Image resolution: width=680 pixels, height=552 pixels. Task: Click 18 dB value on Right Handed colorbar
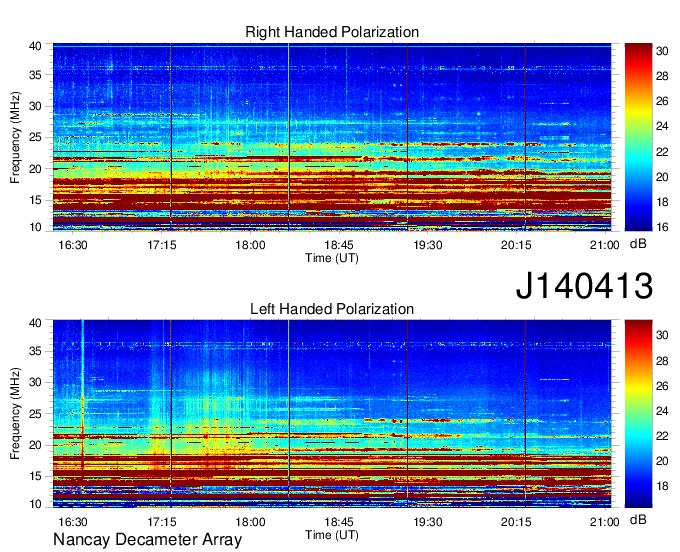coord(662,202)
